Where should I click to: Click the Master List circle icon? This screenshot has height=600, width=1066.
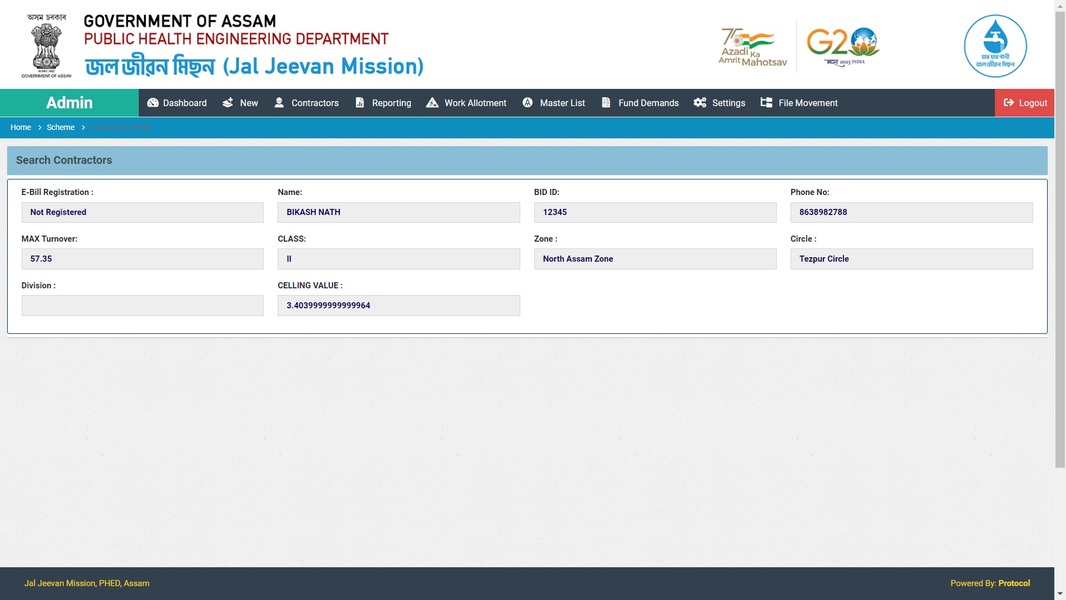528,103
